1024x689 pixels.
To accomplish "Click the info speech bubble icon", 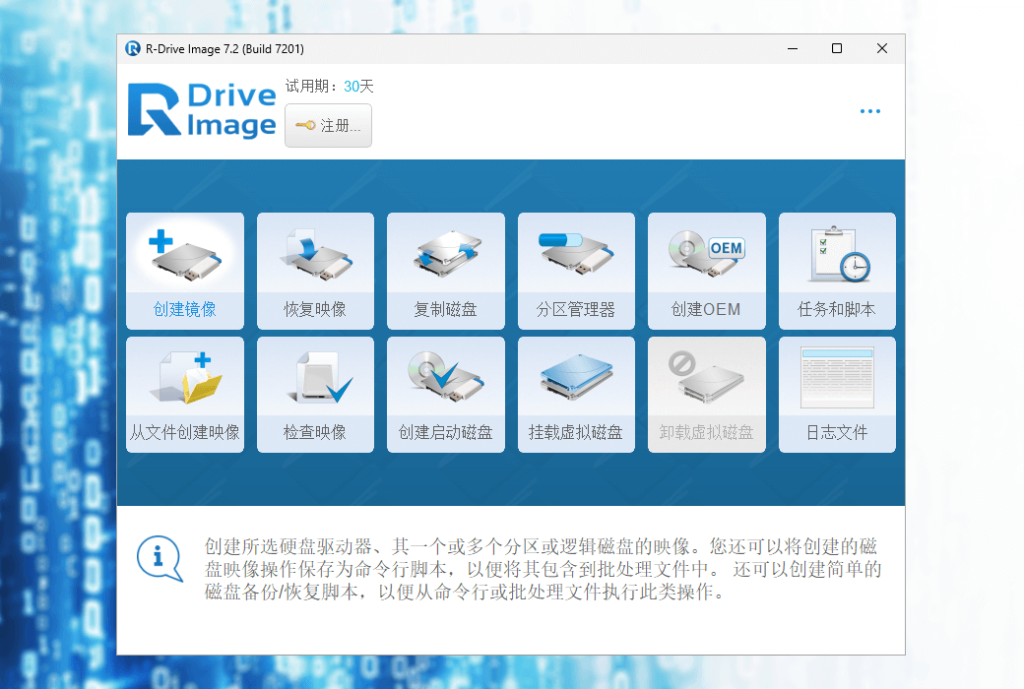I will tap(159, 559).
